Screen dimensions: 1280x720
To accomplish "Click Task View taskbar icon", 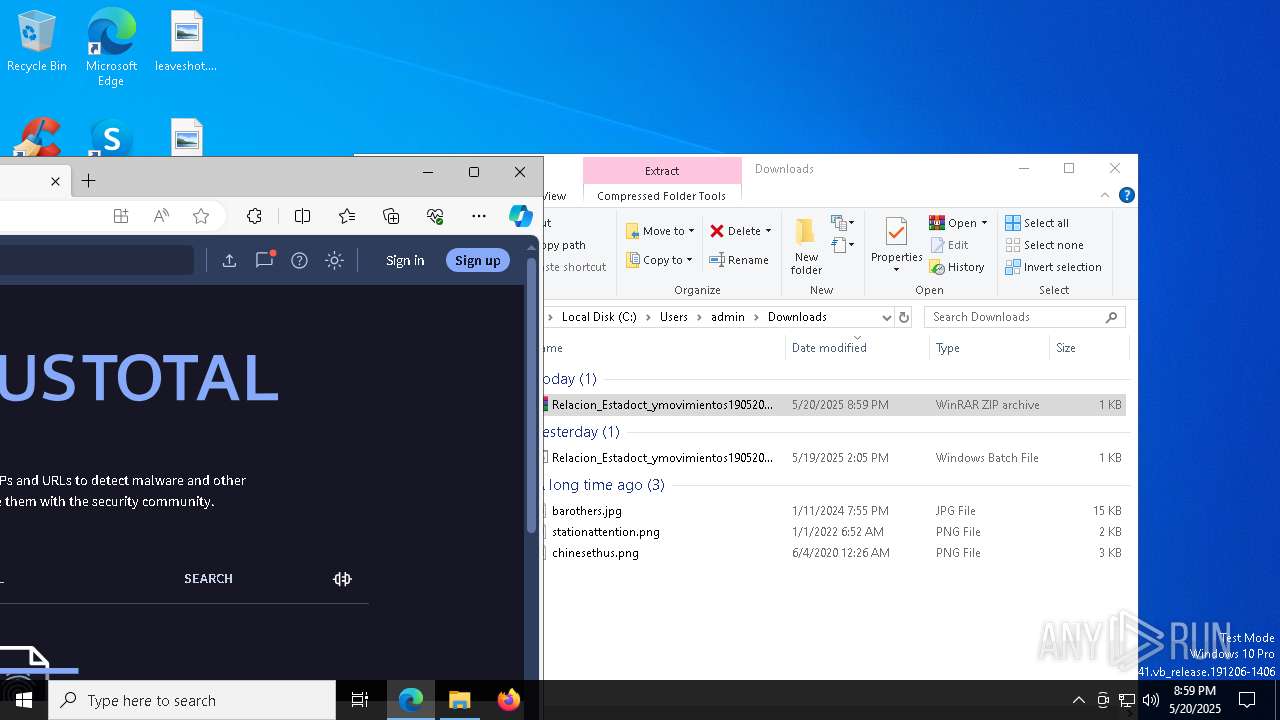I will point(360,700).
